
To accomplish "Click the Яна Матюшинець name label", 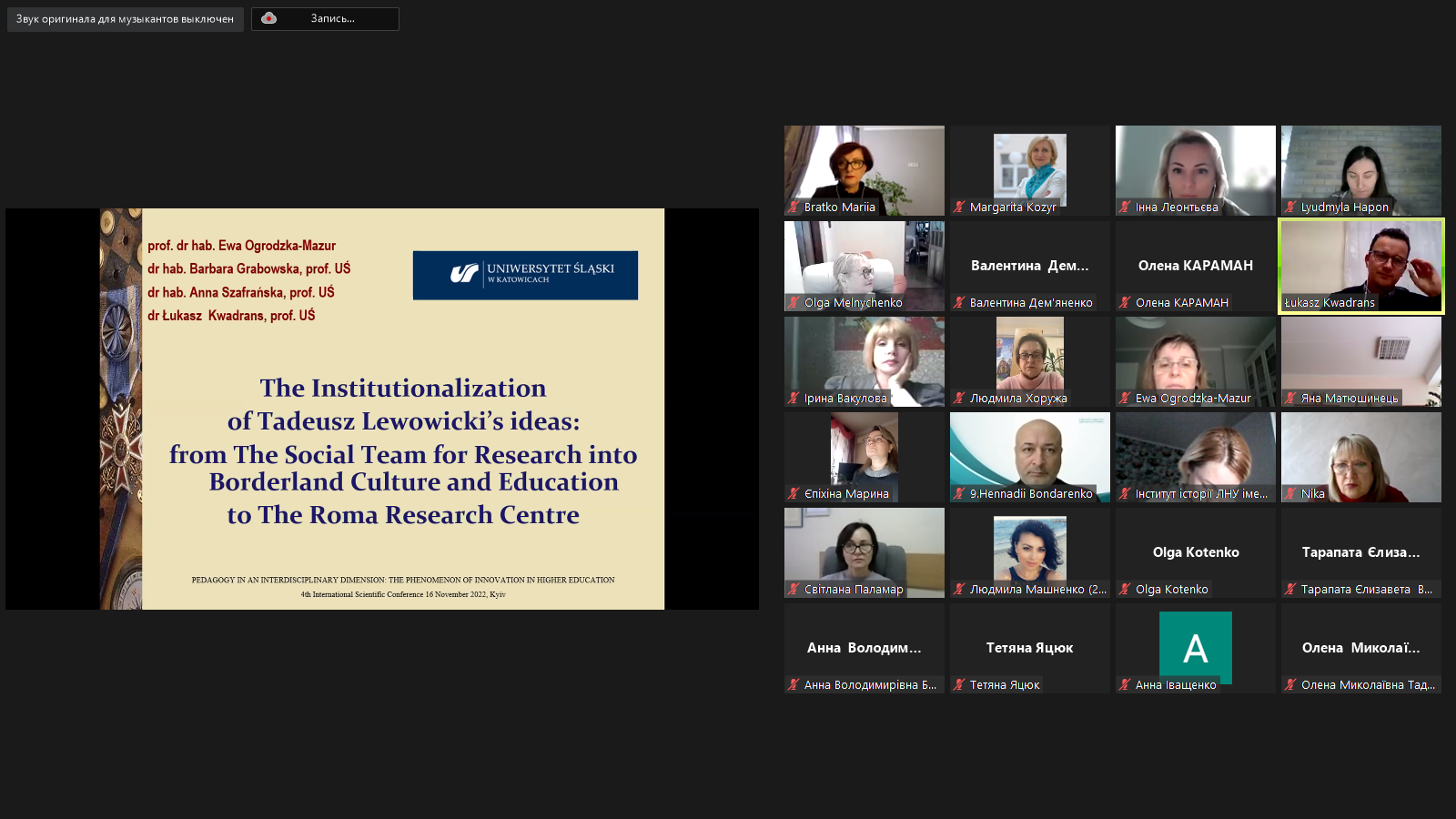I will coord(1349,399).
